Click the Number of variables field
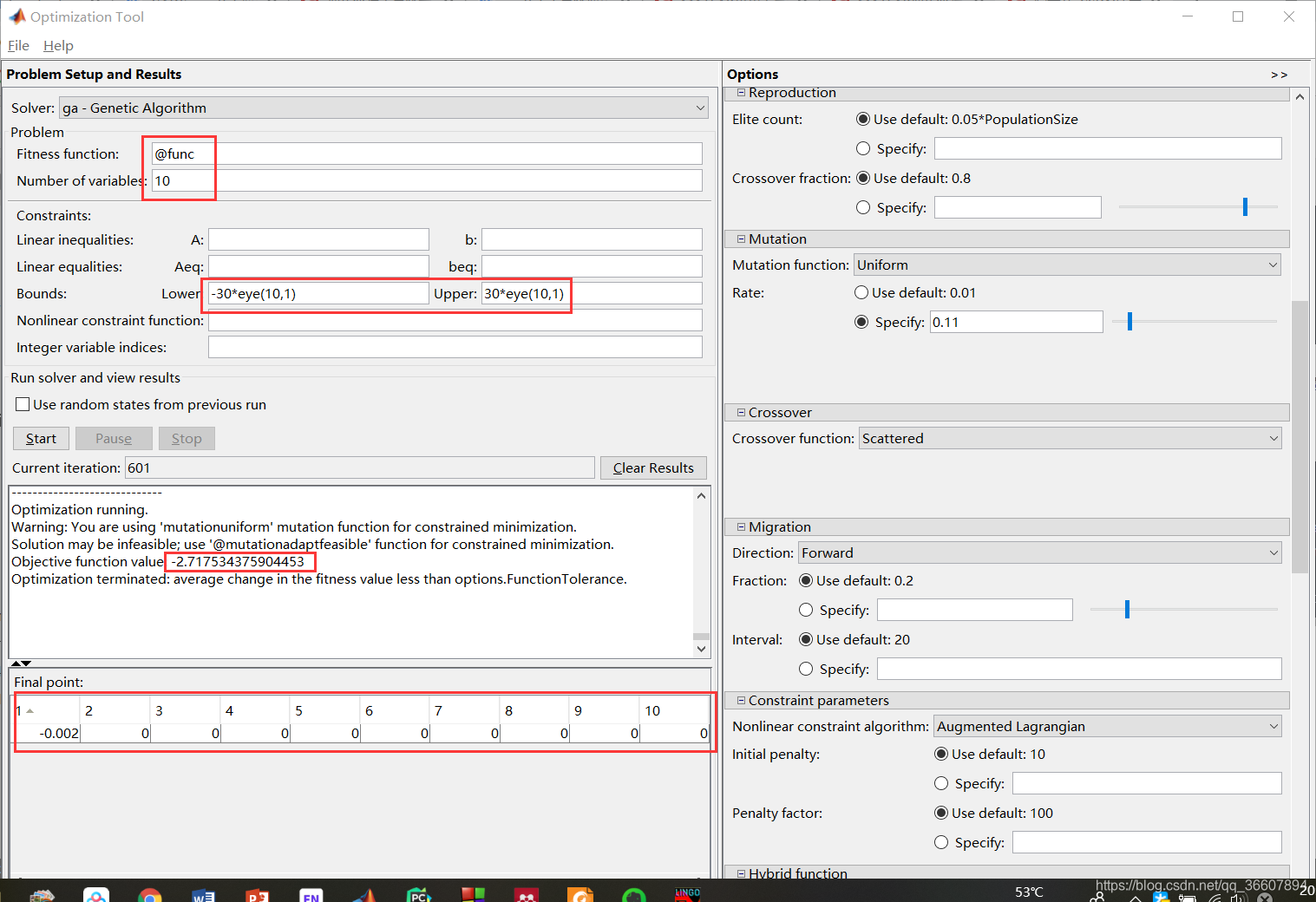The height and width of the screenshot is (902, 1316). point(426,180)
